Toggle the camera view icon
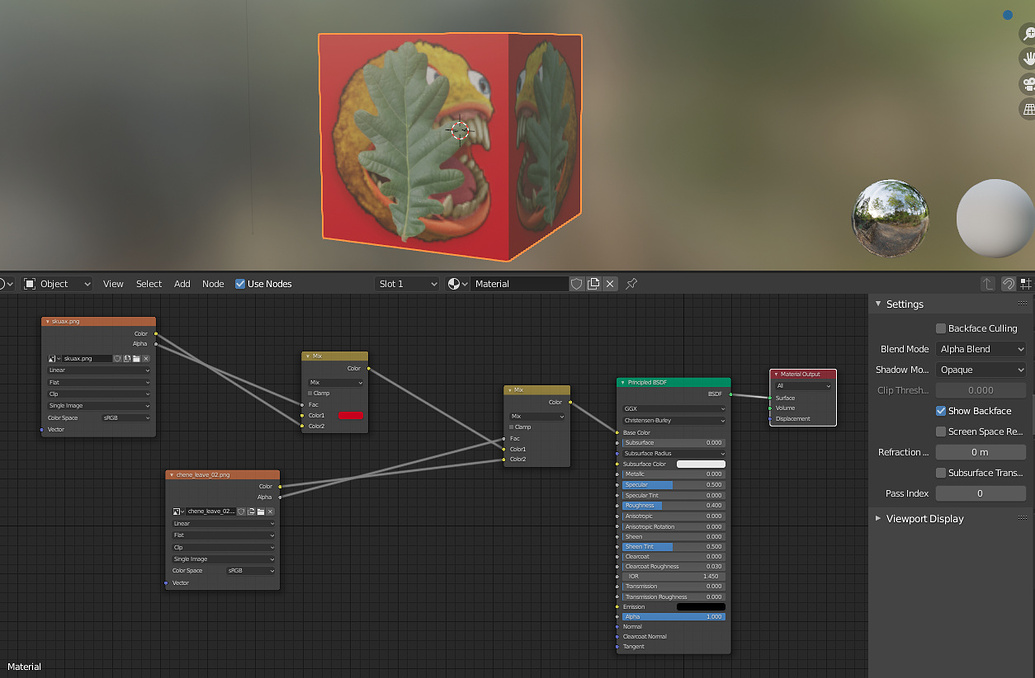 click(1028, 84)
